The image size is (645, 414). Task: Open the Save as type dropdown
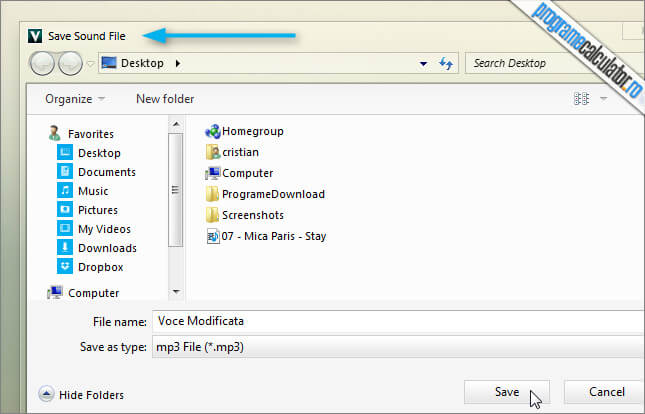(x=398, y=347)
